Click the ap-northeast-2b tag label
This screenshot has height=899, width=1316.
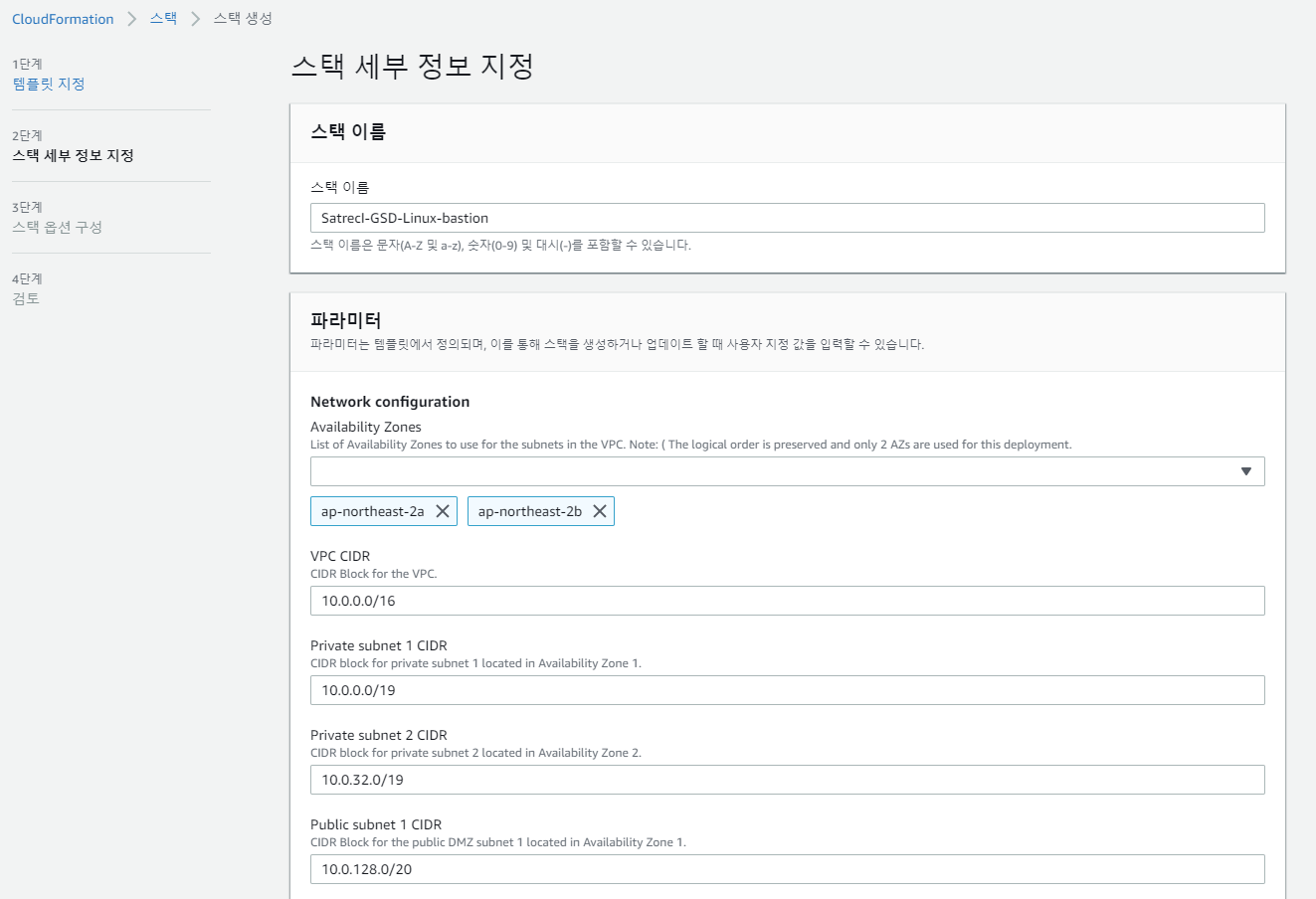click(x=529, y=511)
